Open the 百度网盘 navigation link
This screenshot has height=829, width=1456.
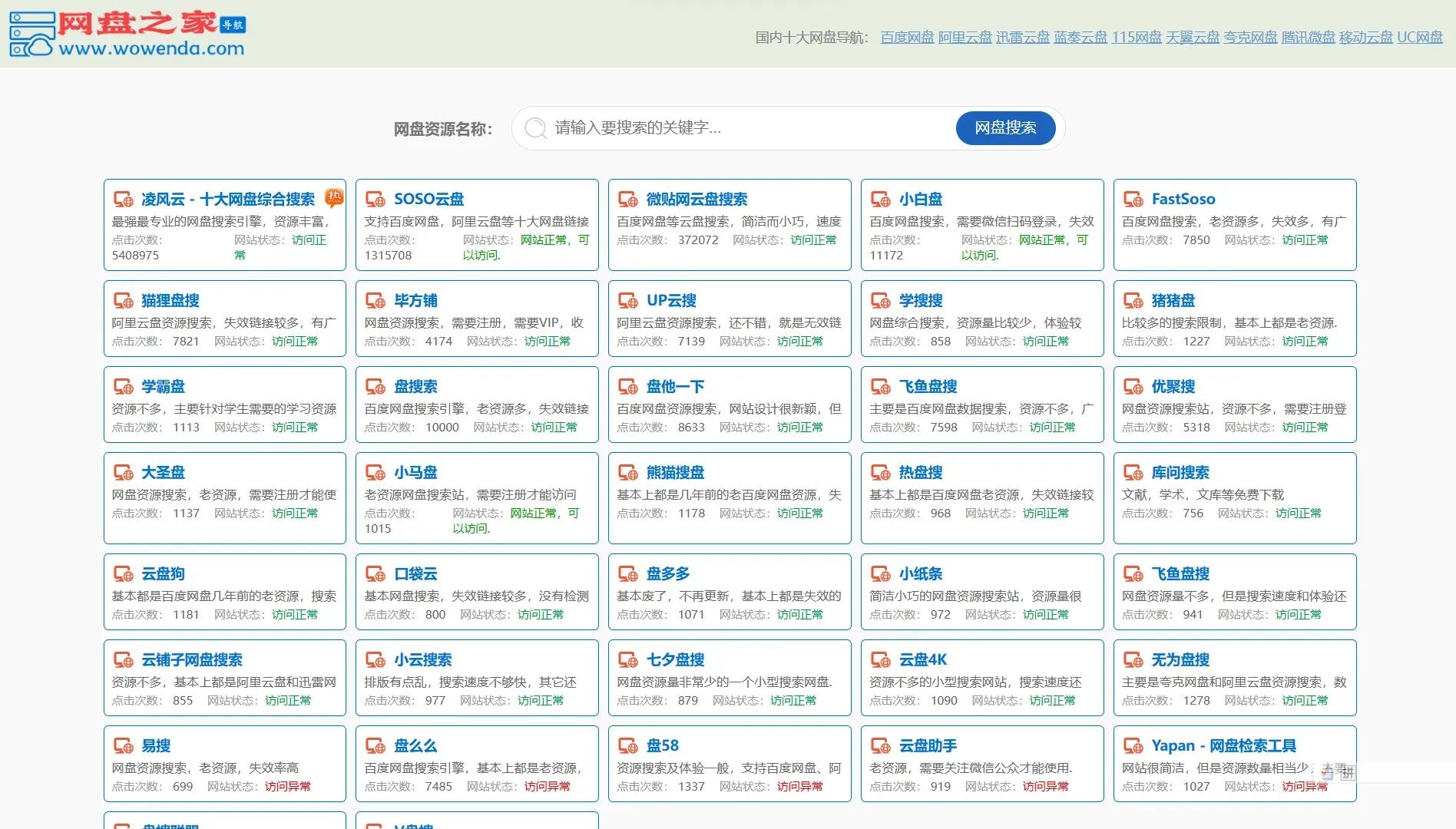coord(907,38)
